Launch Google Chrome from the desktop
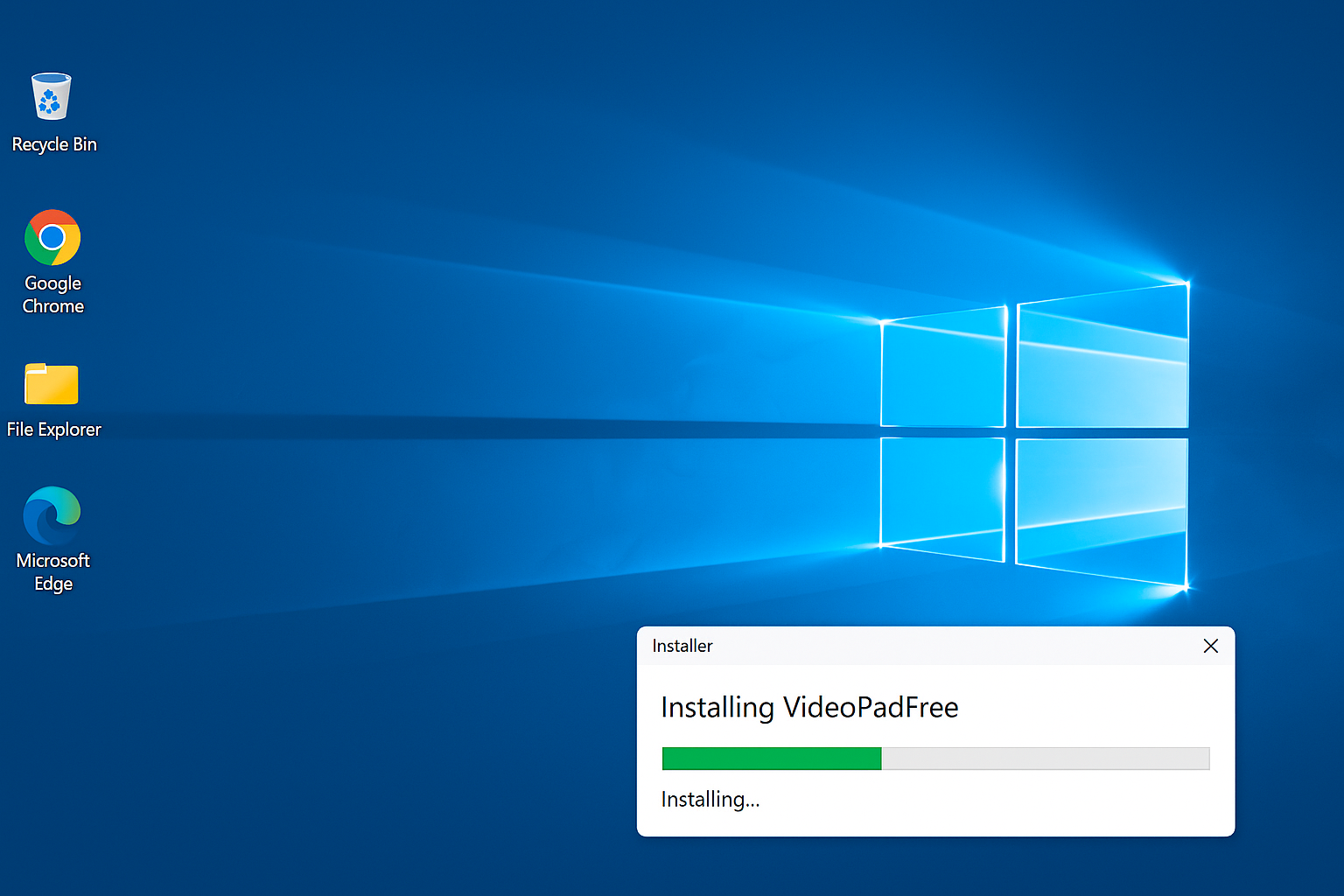Screen dimensions: 1344x896 click(x=52, y=238)
